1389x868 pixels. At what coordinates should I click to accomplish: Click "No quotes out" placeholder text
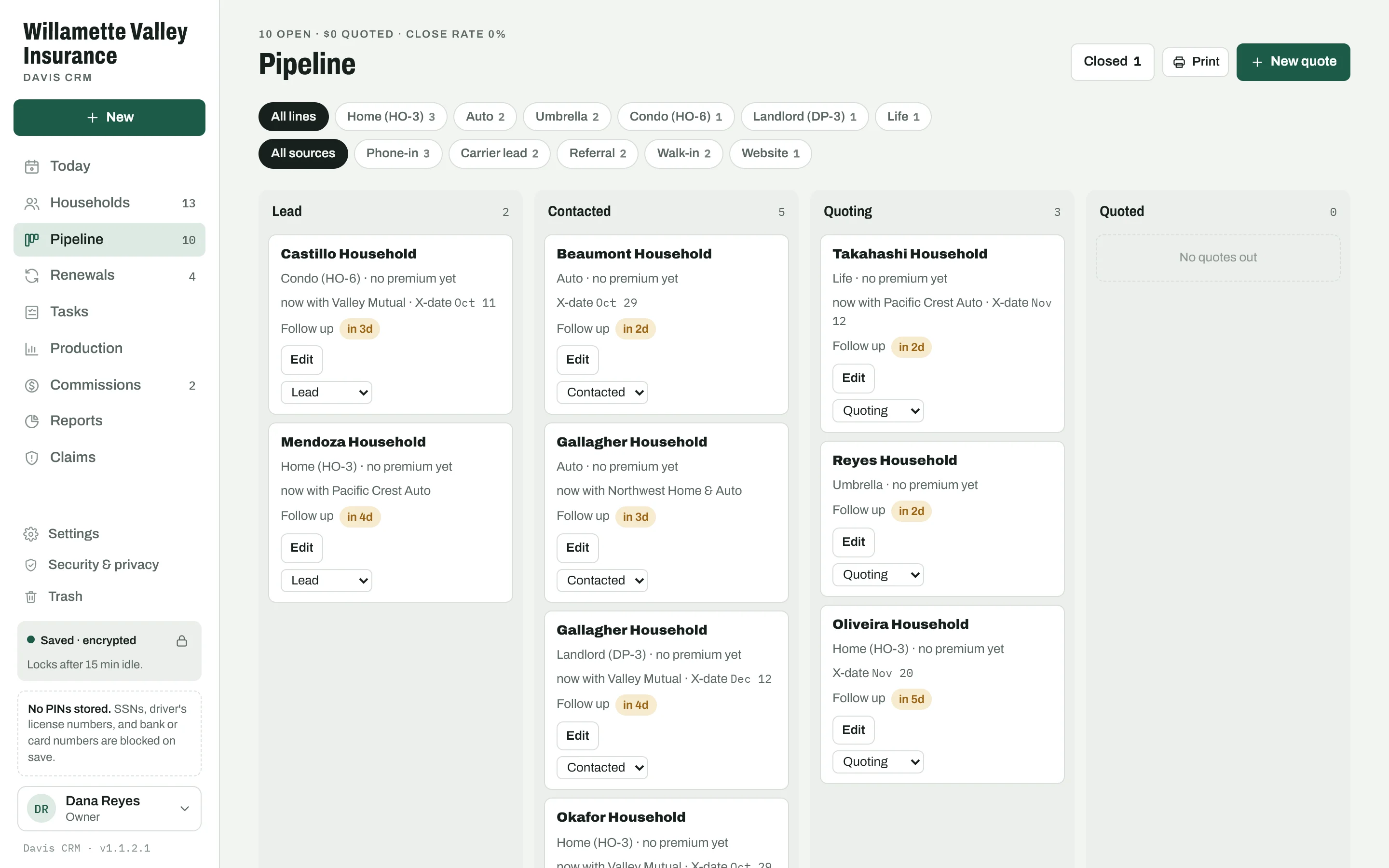coord(1217,257)
